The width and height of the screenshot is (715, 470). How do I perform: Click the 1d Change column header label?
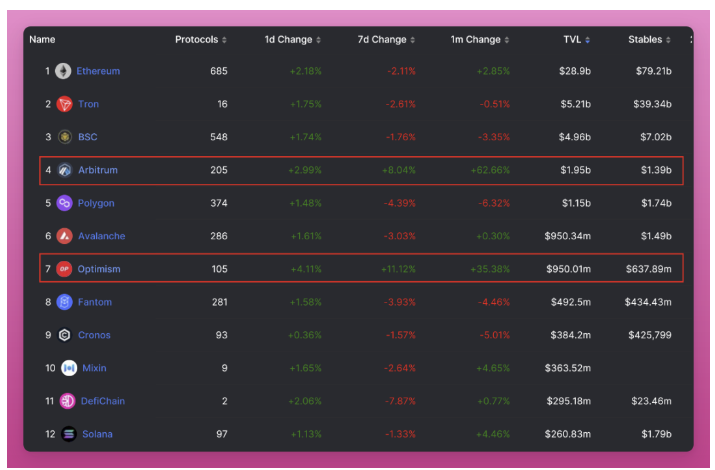tap(288, 40)
